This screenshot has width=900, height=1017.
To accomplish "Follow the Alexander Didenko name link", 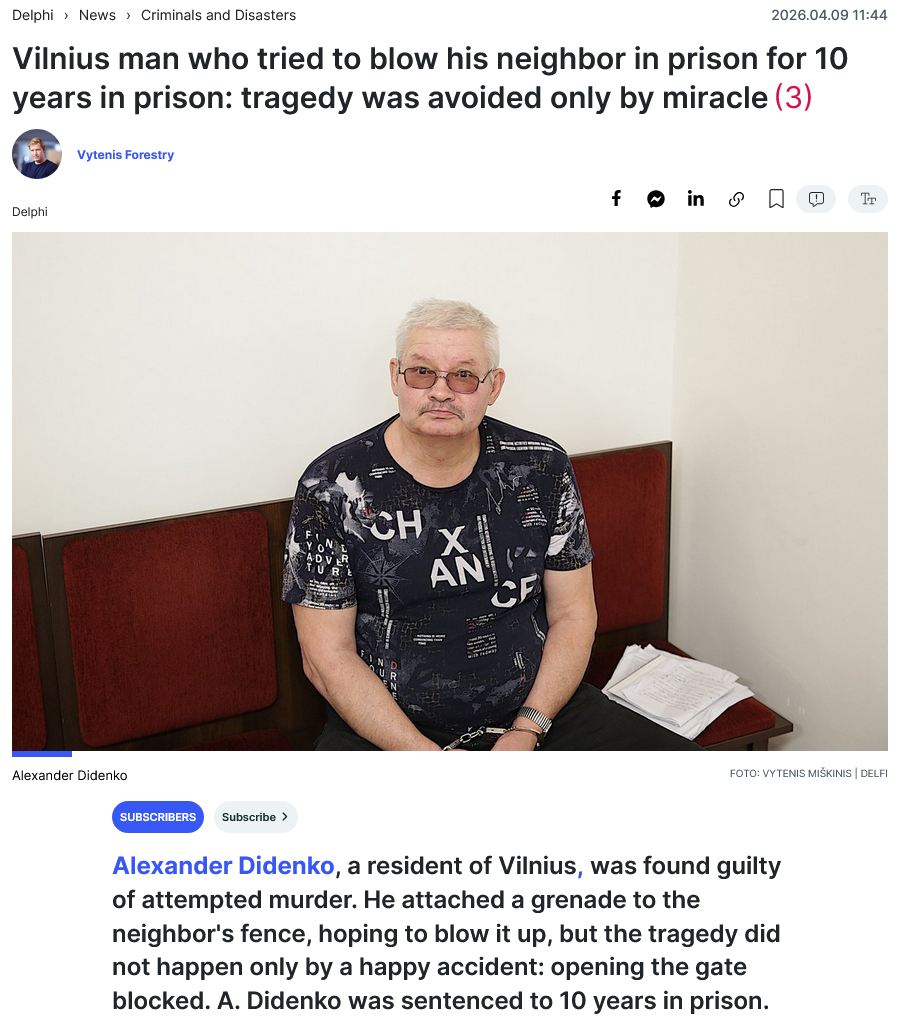I will coord(223,866).
